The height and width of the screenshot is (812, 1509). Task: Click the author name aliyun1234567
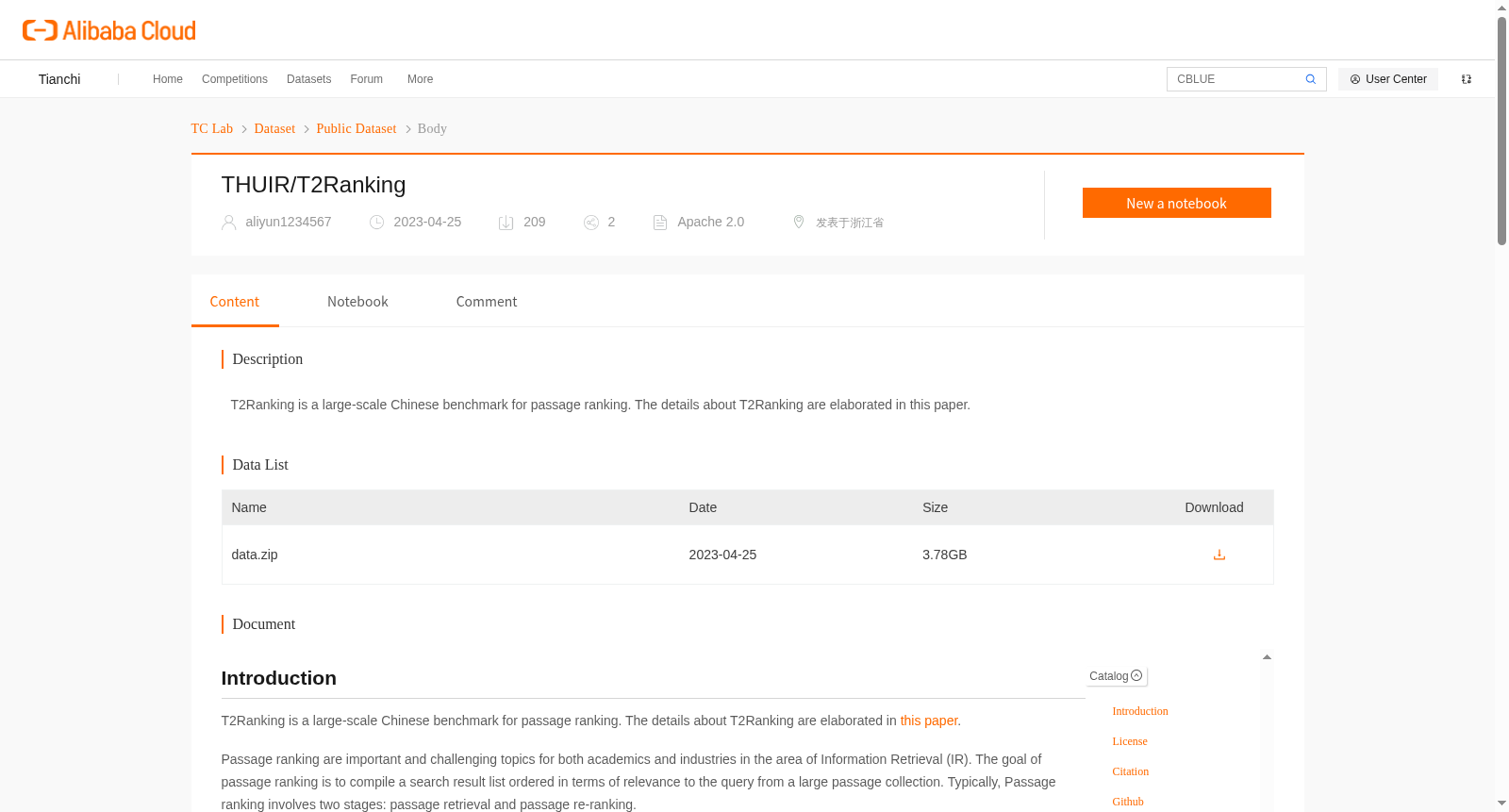(x=289, y=222)
